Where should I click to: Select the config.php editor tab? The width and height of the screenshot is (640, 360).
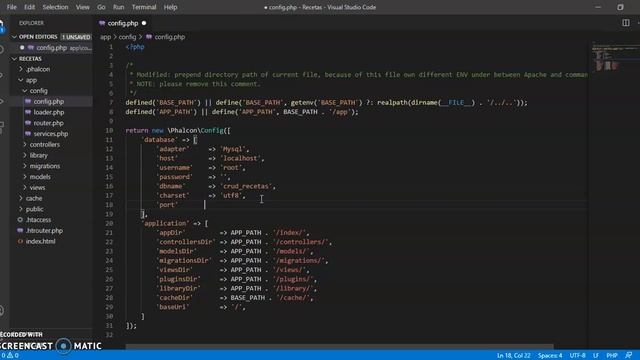(122, 23)
